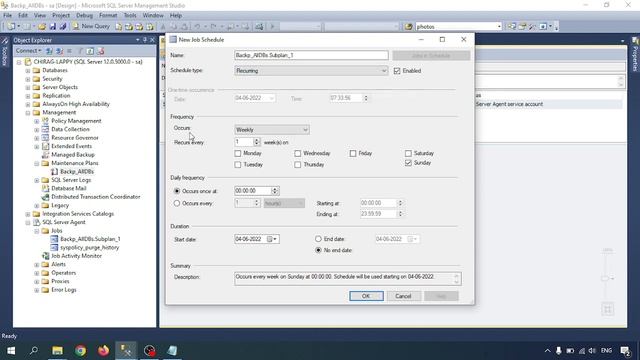Image resolution: width=640 pixels, height=360 pixels.
Task: Click the Connect Object Explorer plug icon
Action: pos(49,51)
